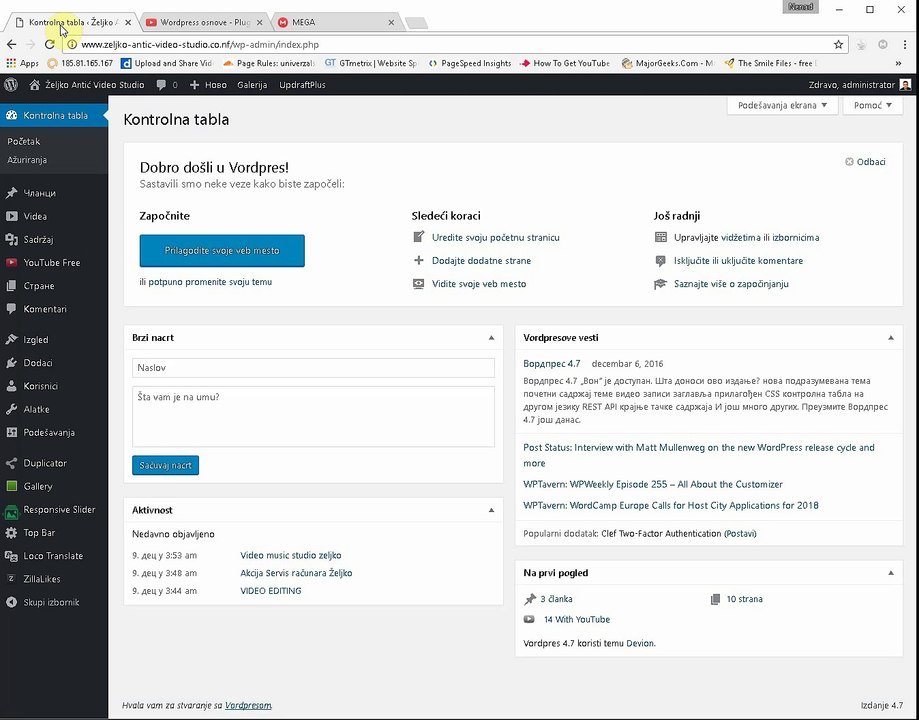Click the browser back arrow
The height and width of the screenshot is (720, 919).
coord(11,45)
